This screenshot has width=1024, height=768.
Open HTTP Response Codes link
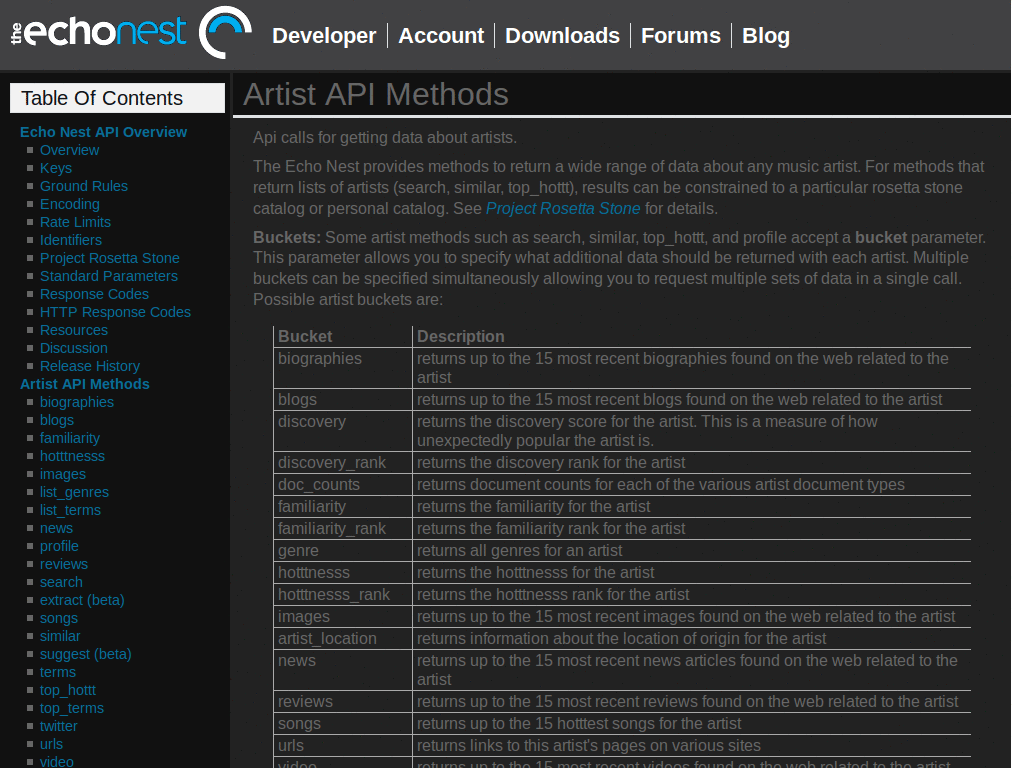tap(115, 312)
